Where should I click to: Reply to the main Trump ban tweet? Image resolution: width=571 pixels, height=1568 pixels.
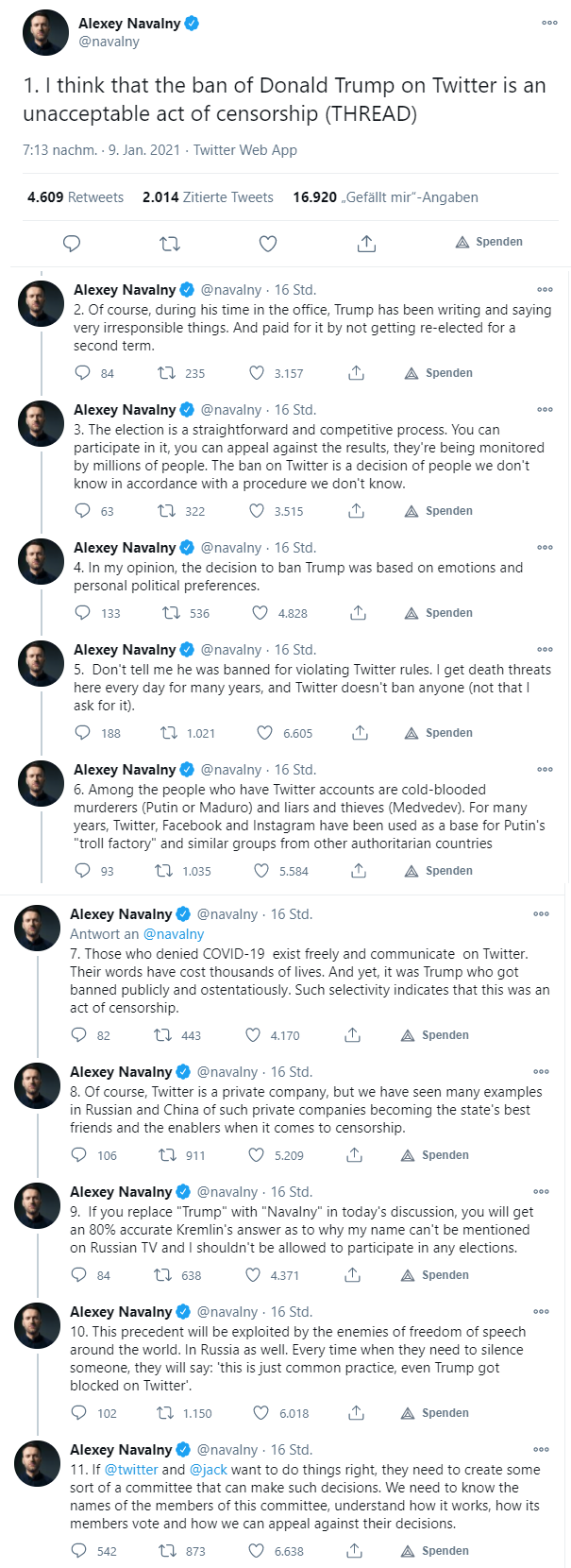[72, 244]
